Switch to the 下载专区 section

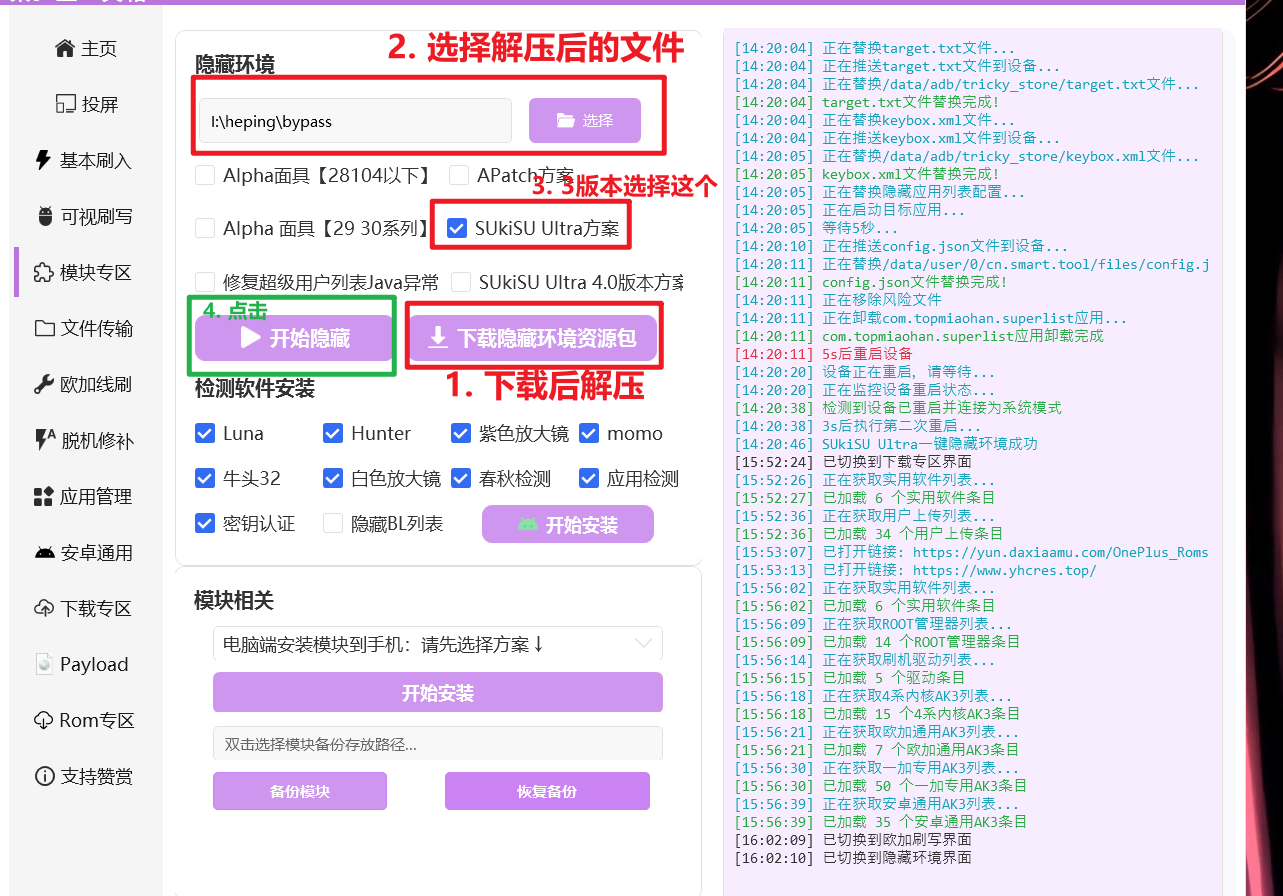[x=86, y=607]
